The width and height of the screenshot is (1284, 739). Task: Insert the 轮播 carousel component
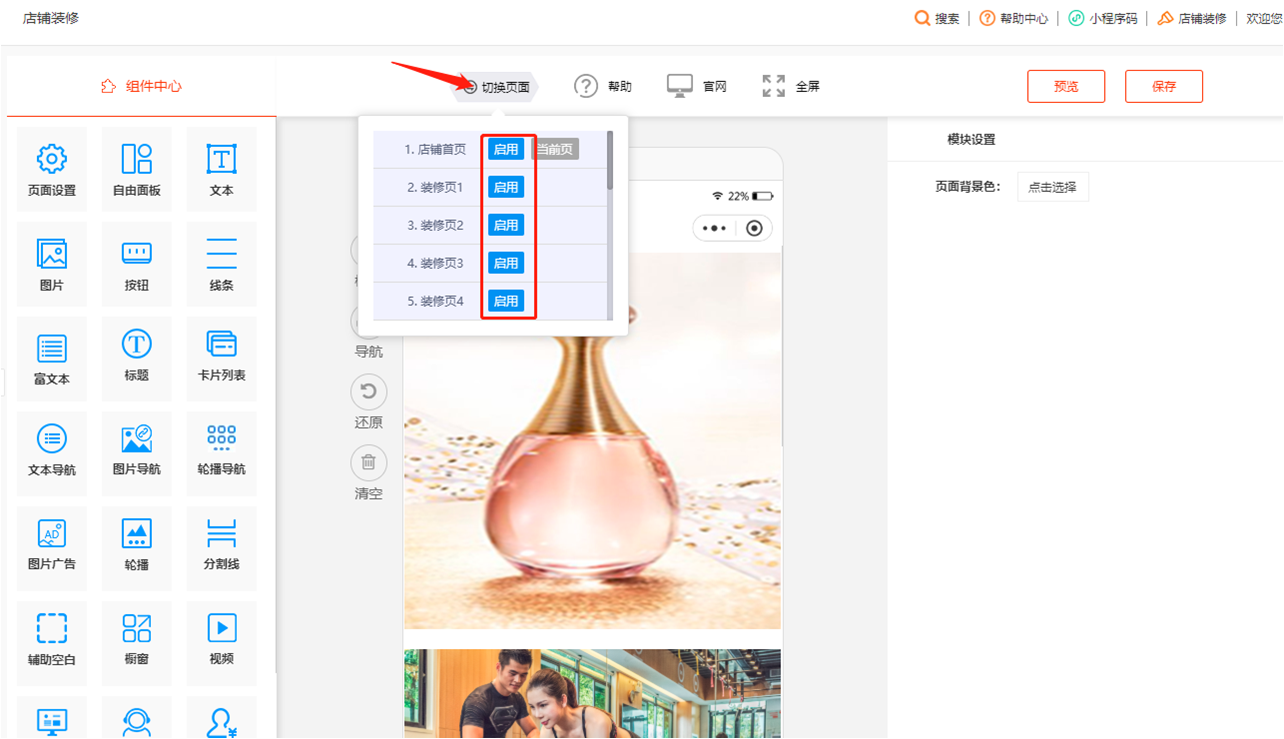137,547
